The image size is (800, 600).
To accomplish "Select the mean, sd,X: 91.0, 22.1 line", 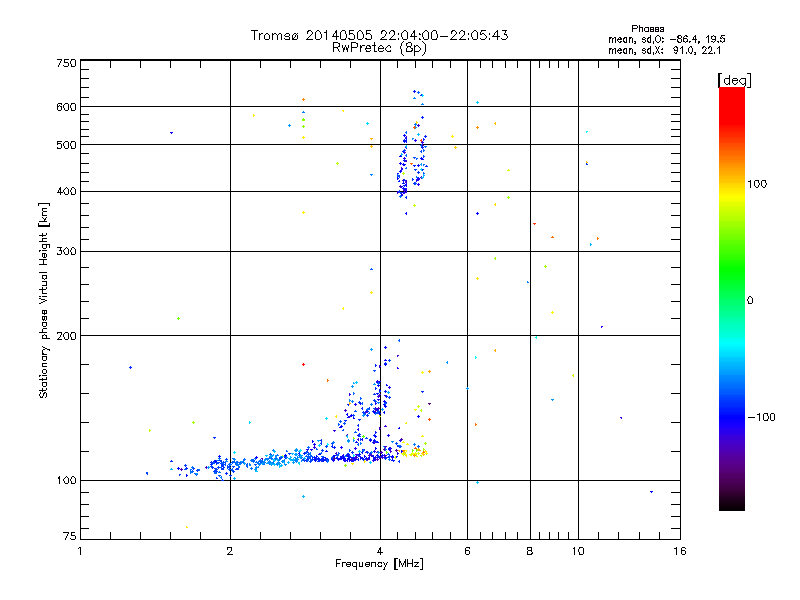I will 666,50.
